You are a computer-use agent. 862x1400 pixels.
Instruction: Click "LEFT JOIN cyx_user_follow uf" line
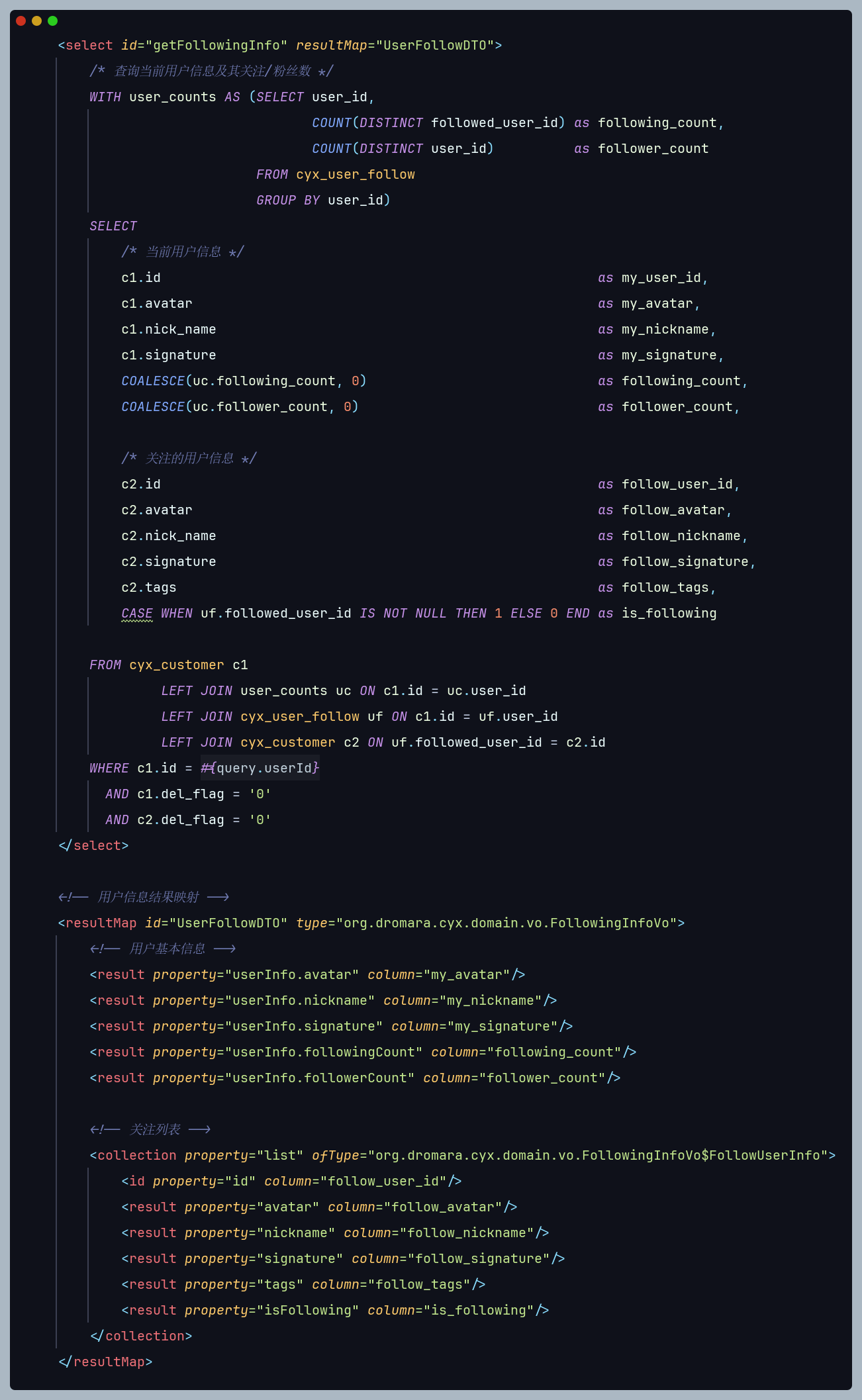(359, 716)
